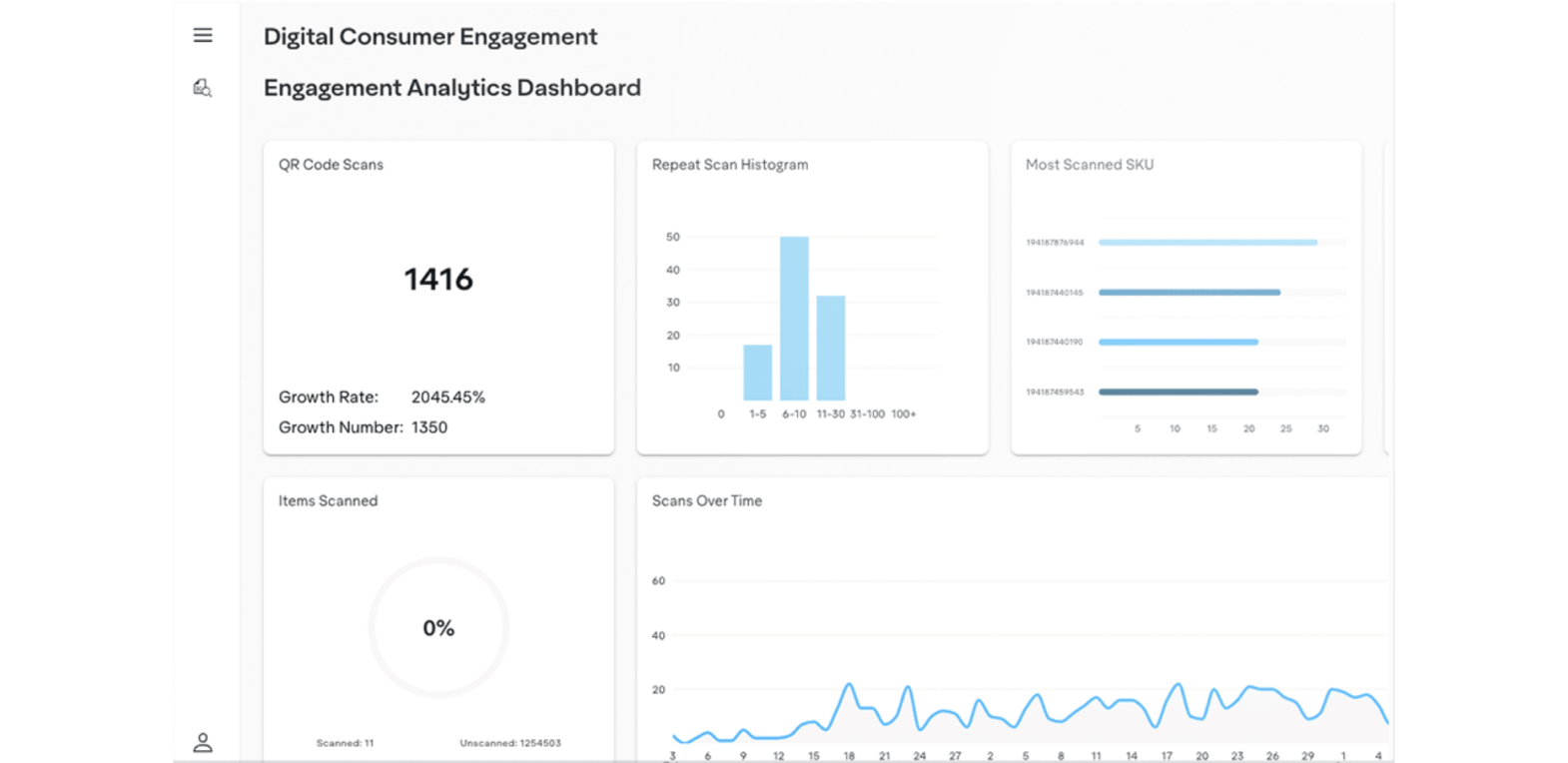Viewport: 1568px width, 763px height.
Task: Open the user profile icon
Action: (x=203, y=742)
